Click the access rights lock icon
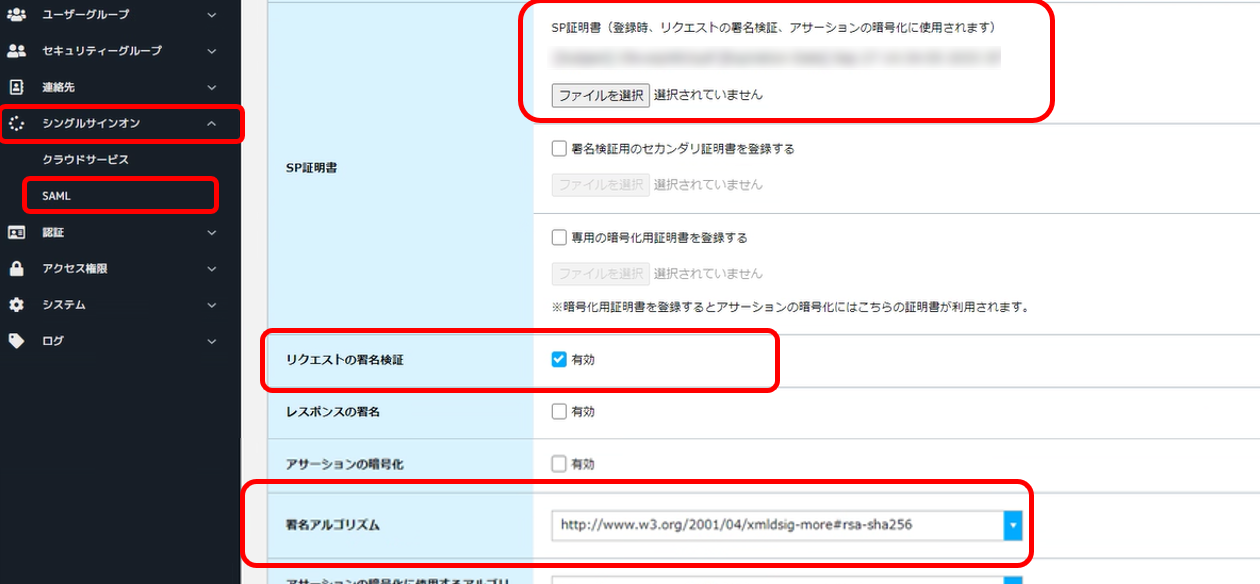The width and height of the screenshot is (1260, 584). click(16, 269)
